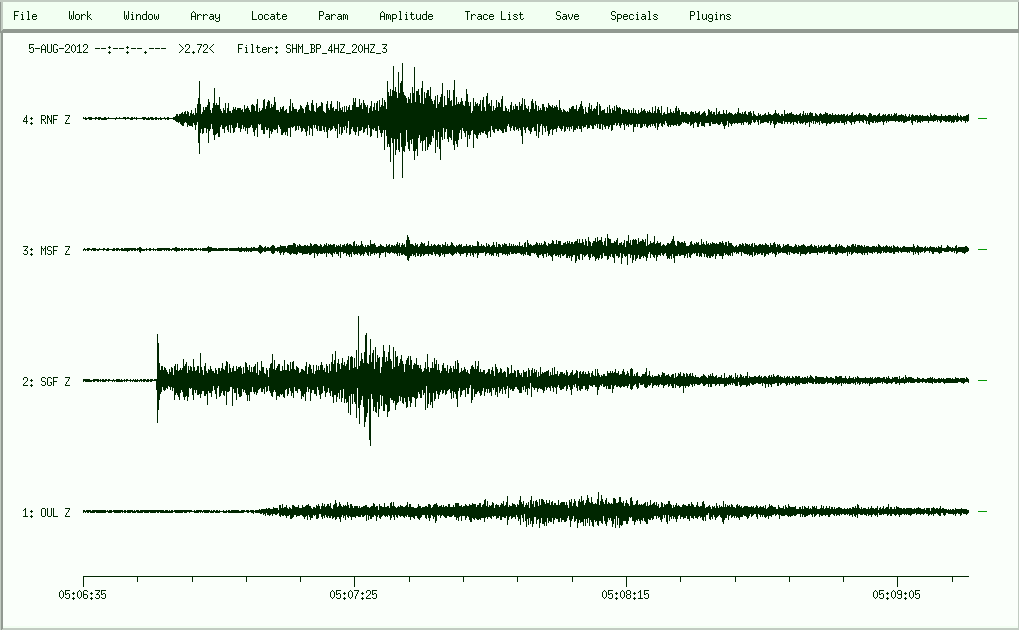Select trace label 4: RNF Z
Screen dimensions: 1019x630
tap(46, 120)
